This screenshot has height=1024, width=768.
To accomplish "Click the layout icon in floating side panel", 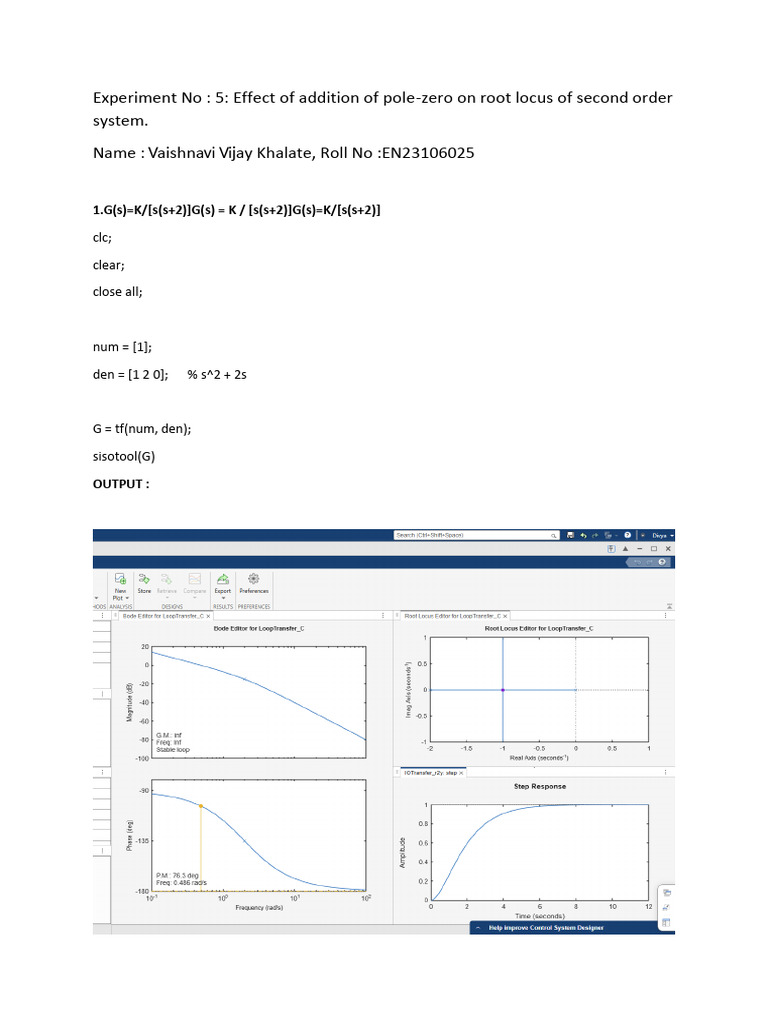I will click(x=666, y=923).
